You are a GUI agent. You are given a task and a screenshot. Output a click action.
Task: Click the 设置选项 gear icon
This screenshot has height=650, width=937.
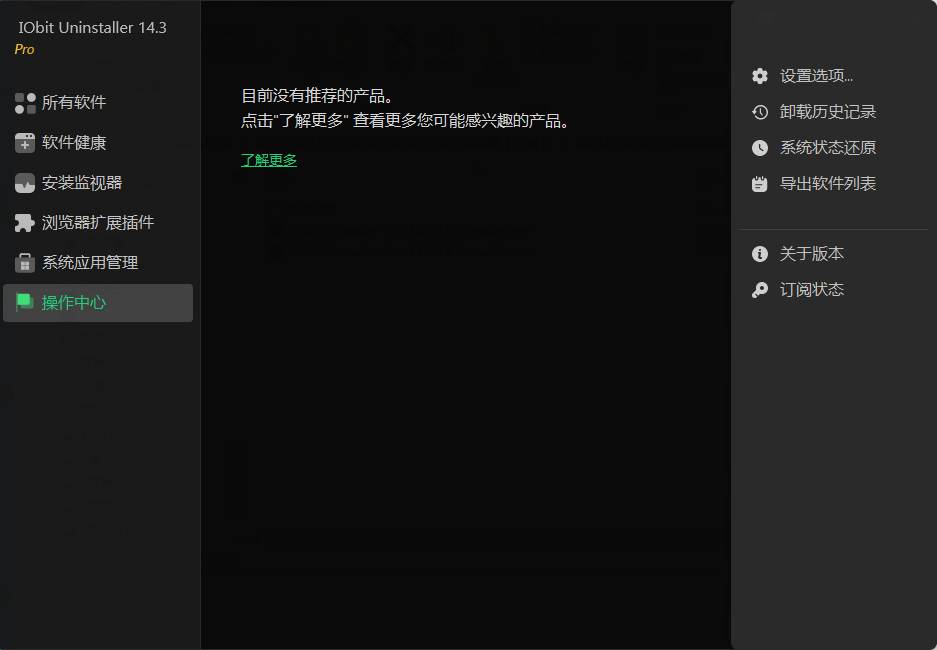760,76
